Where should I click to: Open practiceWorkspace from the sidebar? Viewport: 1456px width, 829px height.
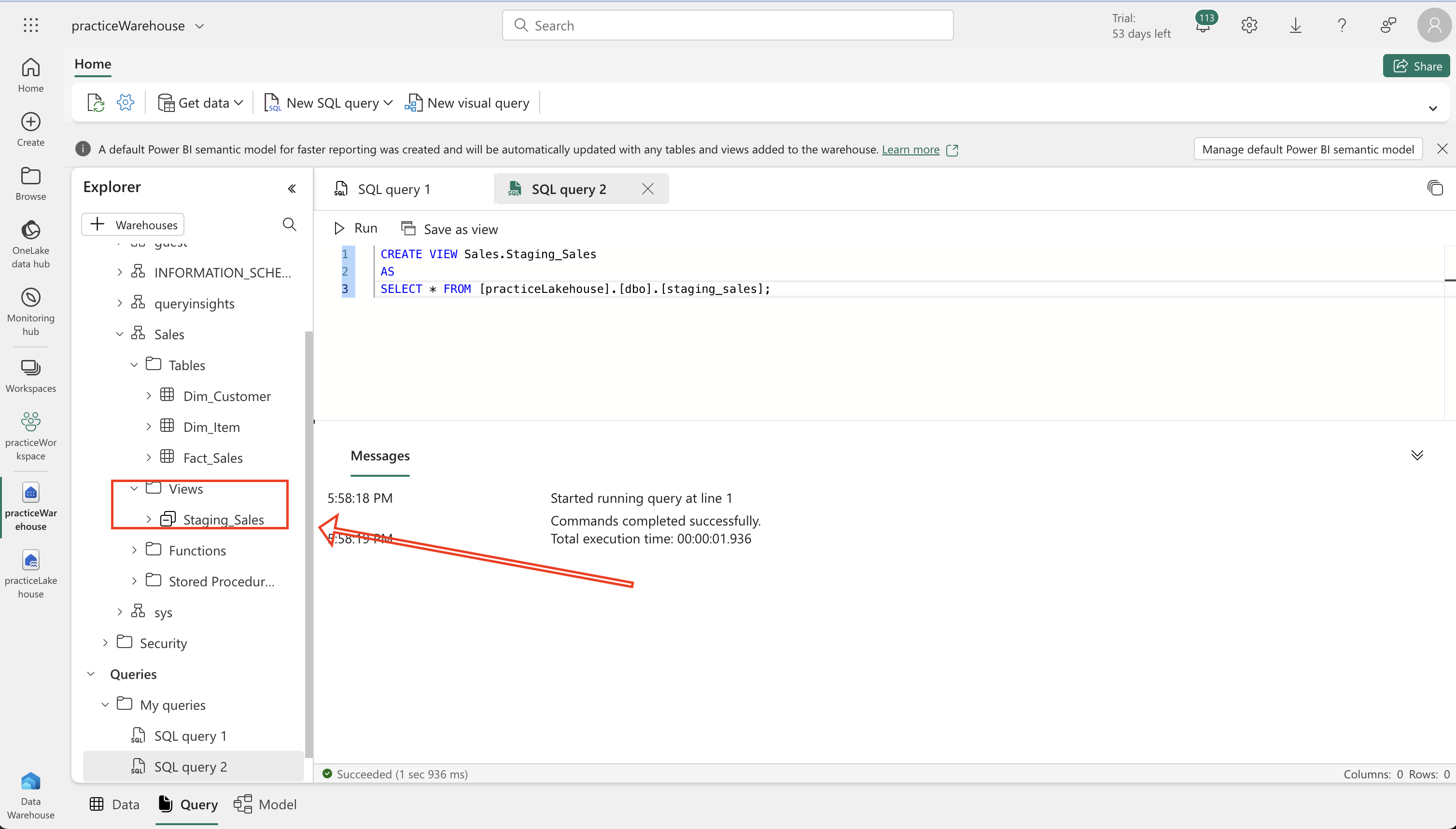click(x=31, y=436)
